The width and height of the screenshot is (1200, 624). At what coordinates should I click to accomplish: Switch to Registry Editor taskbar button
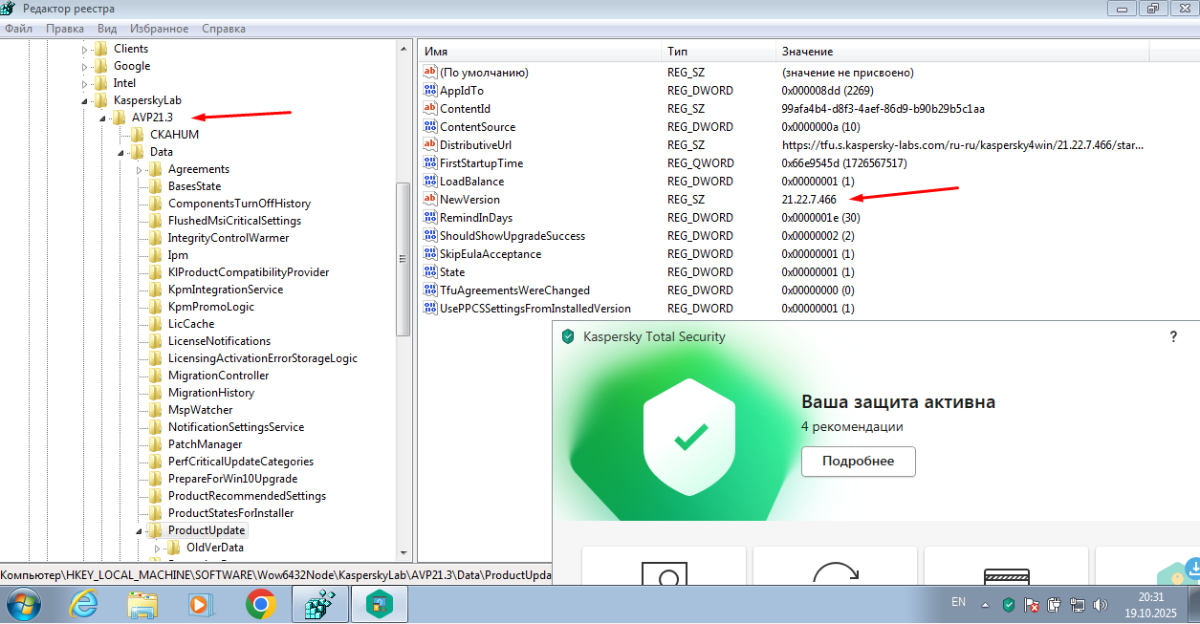[x=320, y=604]
